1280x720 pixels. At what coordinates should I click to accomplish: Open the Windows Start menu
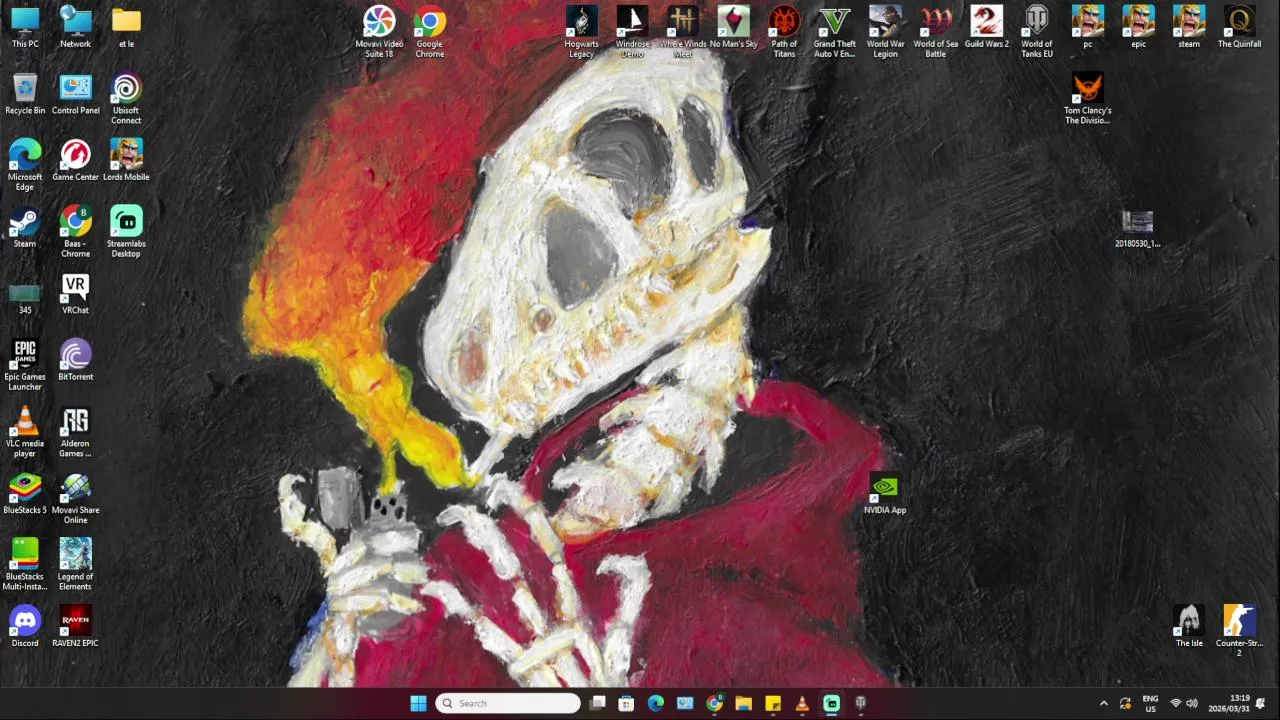click(x=418, y=703)
